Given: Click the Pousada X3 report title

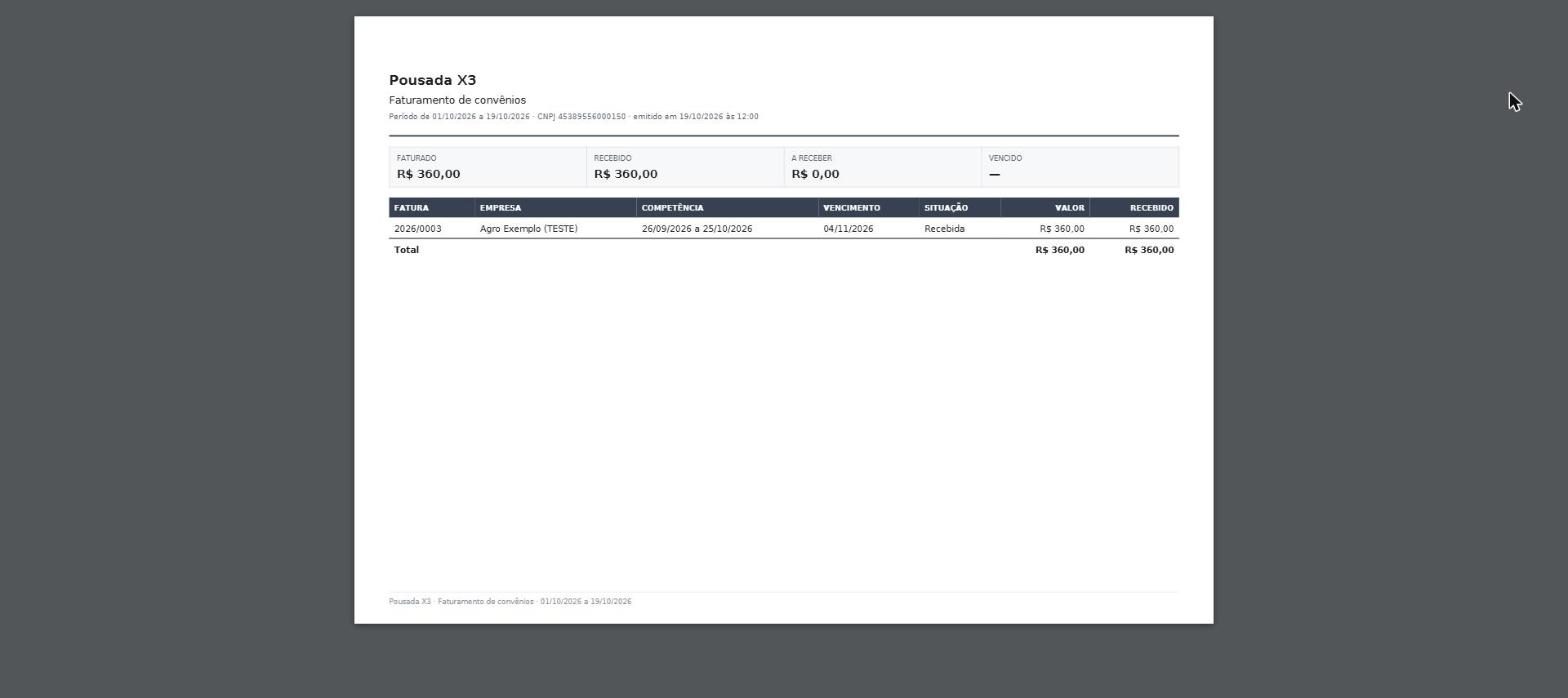Looking at the screenshot, I should coord(432,80).
